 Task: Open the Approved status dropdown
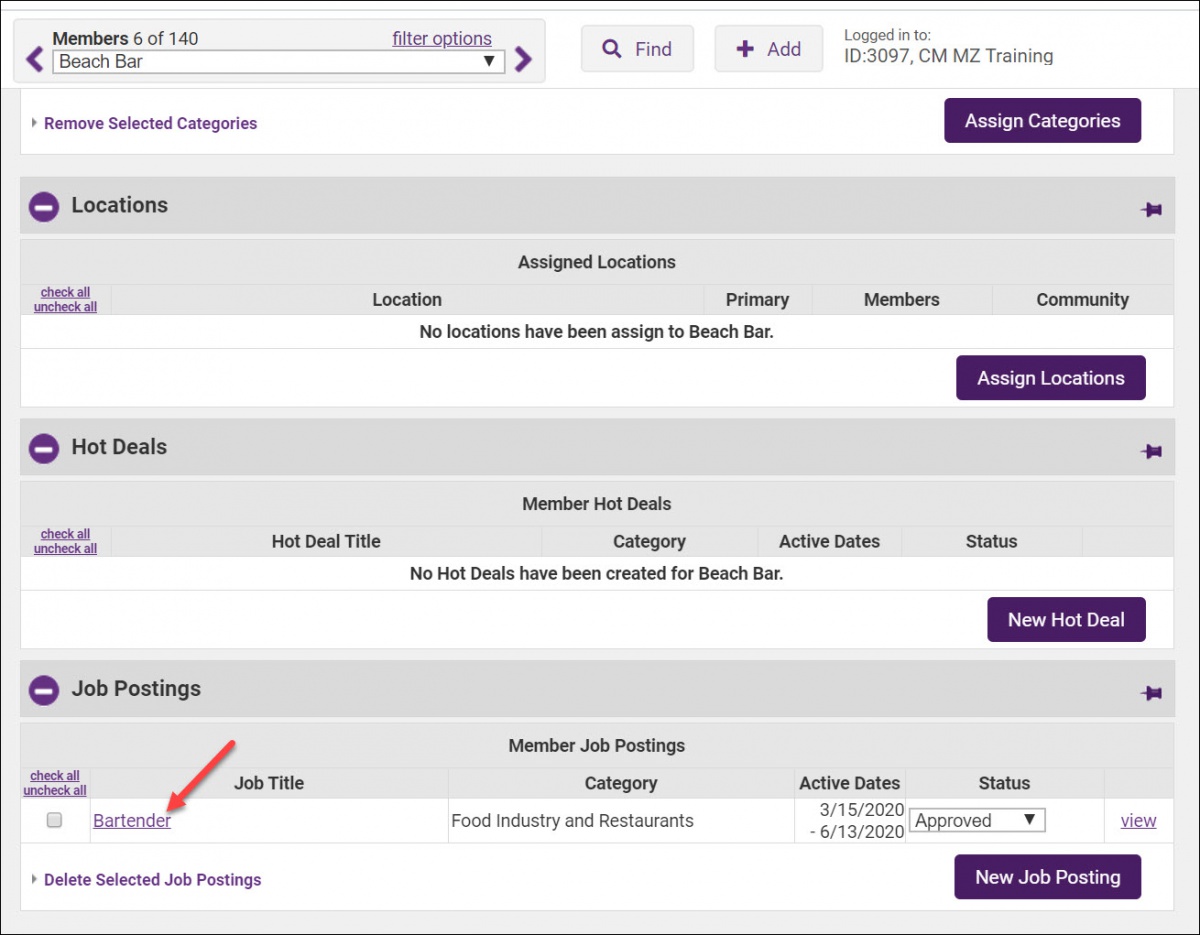[x=976, y=821]
